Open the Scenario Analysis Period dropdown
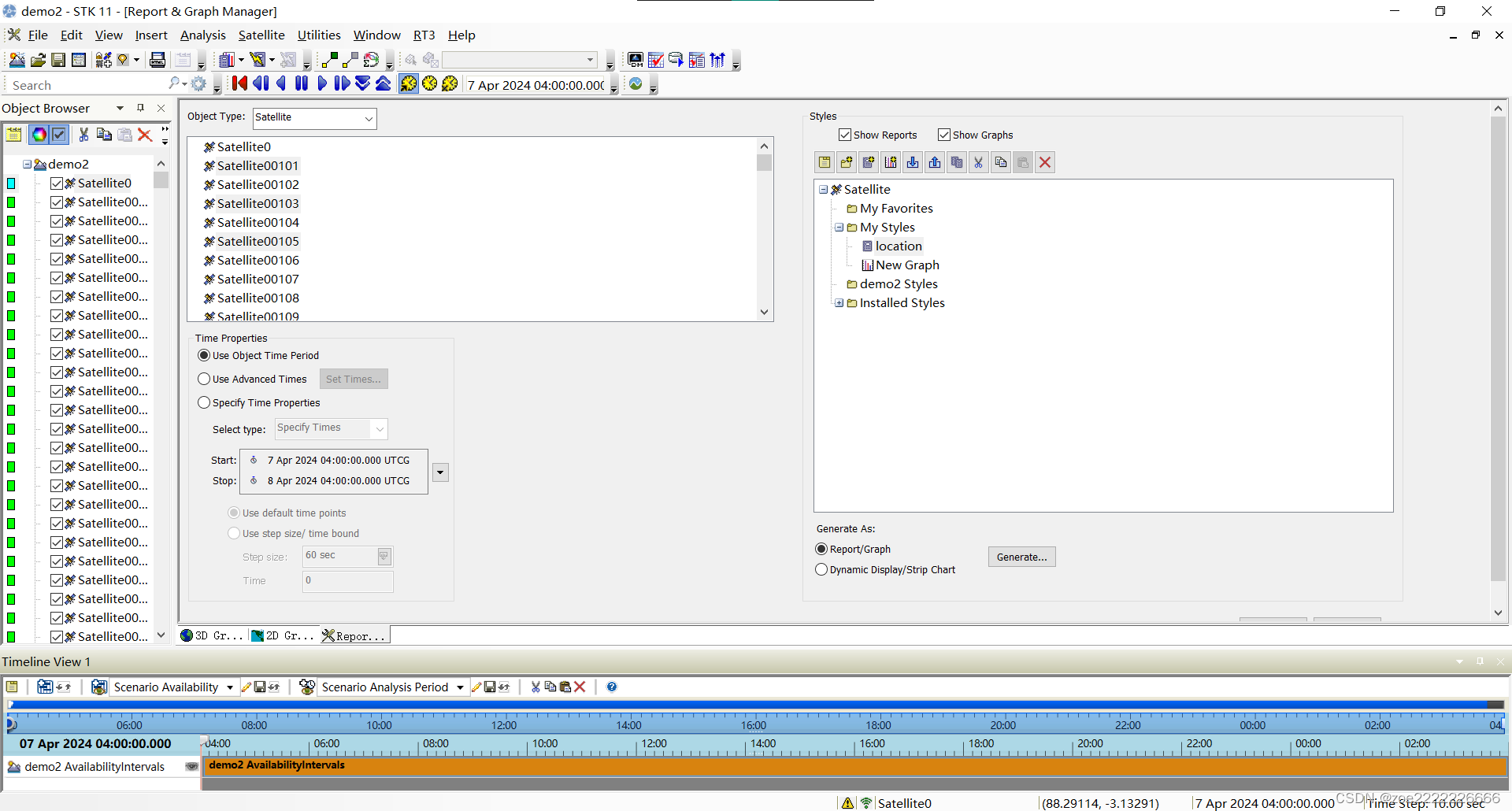The image size is (1512, 811). pyautogui.click(x=460, y=687)
